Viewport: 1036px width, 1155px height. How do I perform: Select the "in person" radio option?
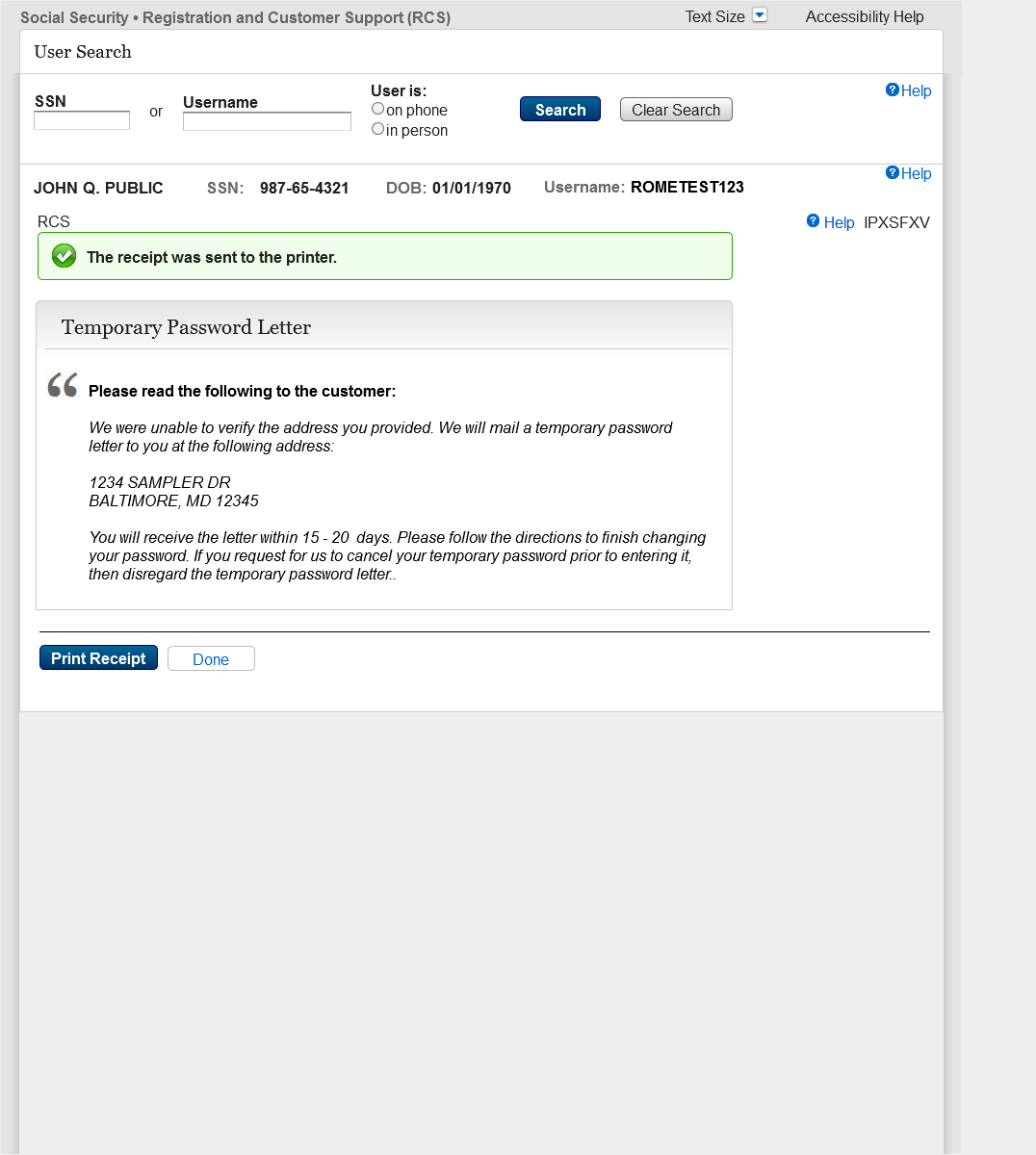377,129
